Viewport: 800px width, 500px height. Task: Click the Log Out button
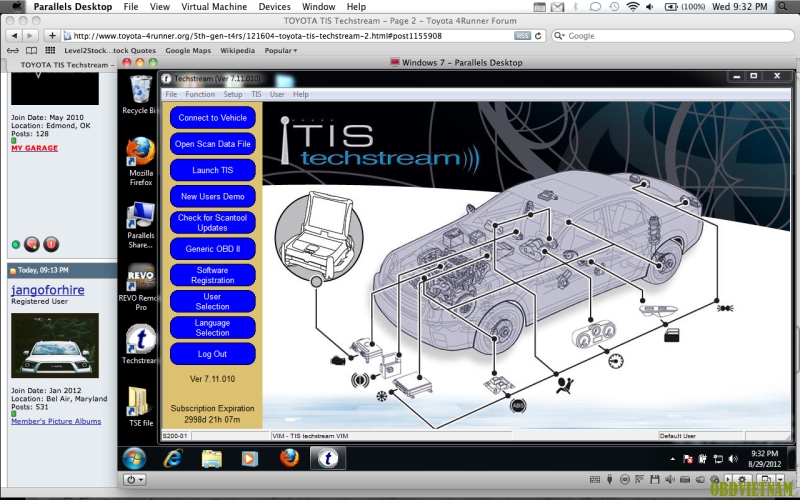click(212, 354)
